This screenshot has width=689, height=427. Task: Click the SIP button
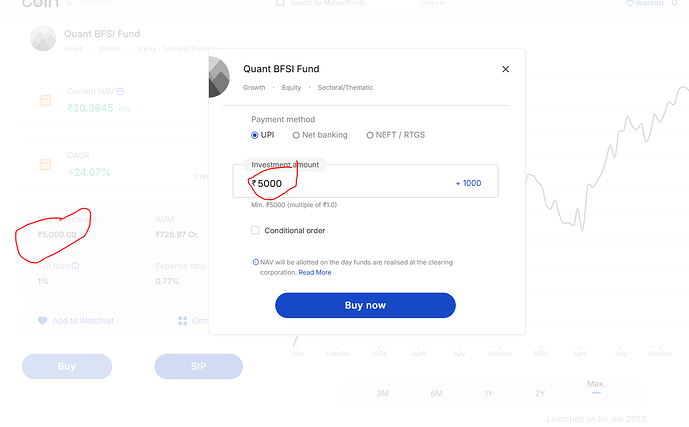198,366
